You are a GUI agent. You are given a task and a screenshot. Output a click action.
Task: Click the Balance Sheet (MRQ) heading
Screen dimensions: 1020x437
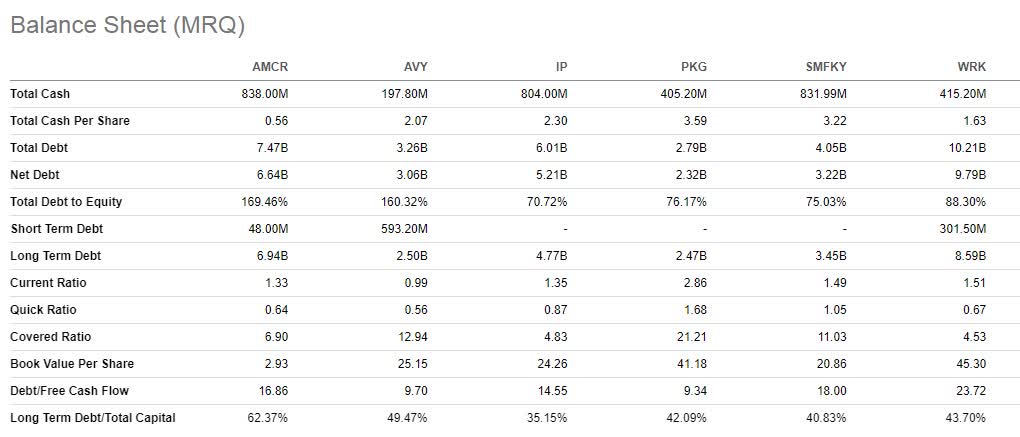pyautogui.click(x=128, y=25)
